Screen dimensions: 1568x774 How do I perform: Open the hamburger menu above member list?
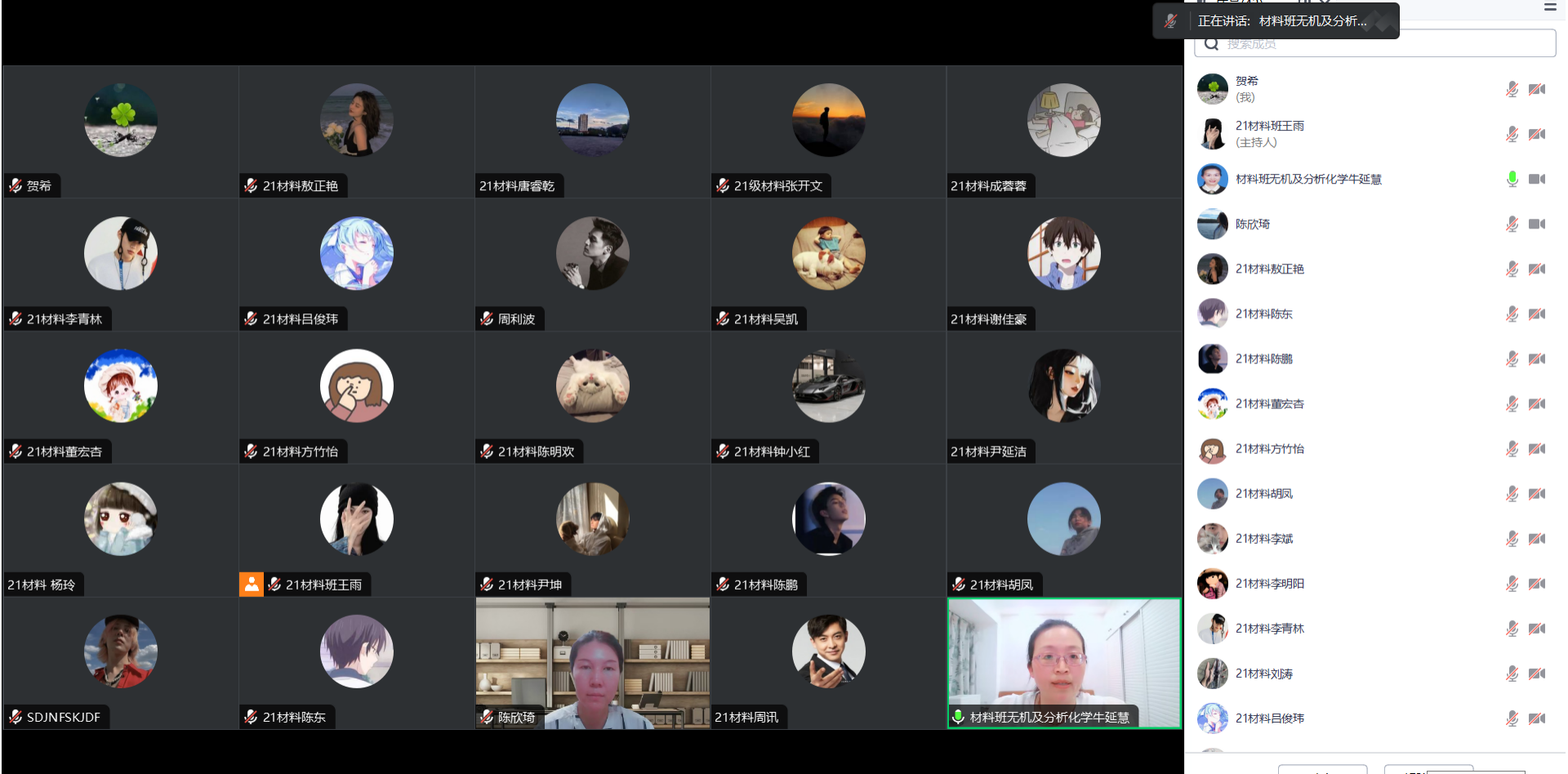pos(1549,7)
